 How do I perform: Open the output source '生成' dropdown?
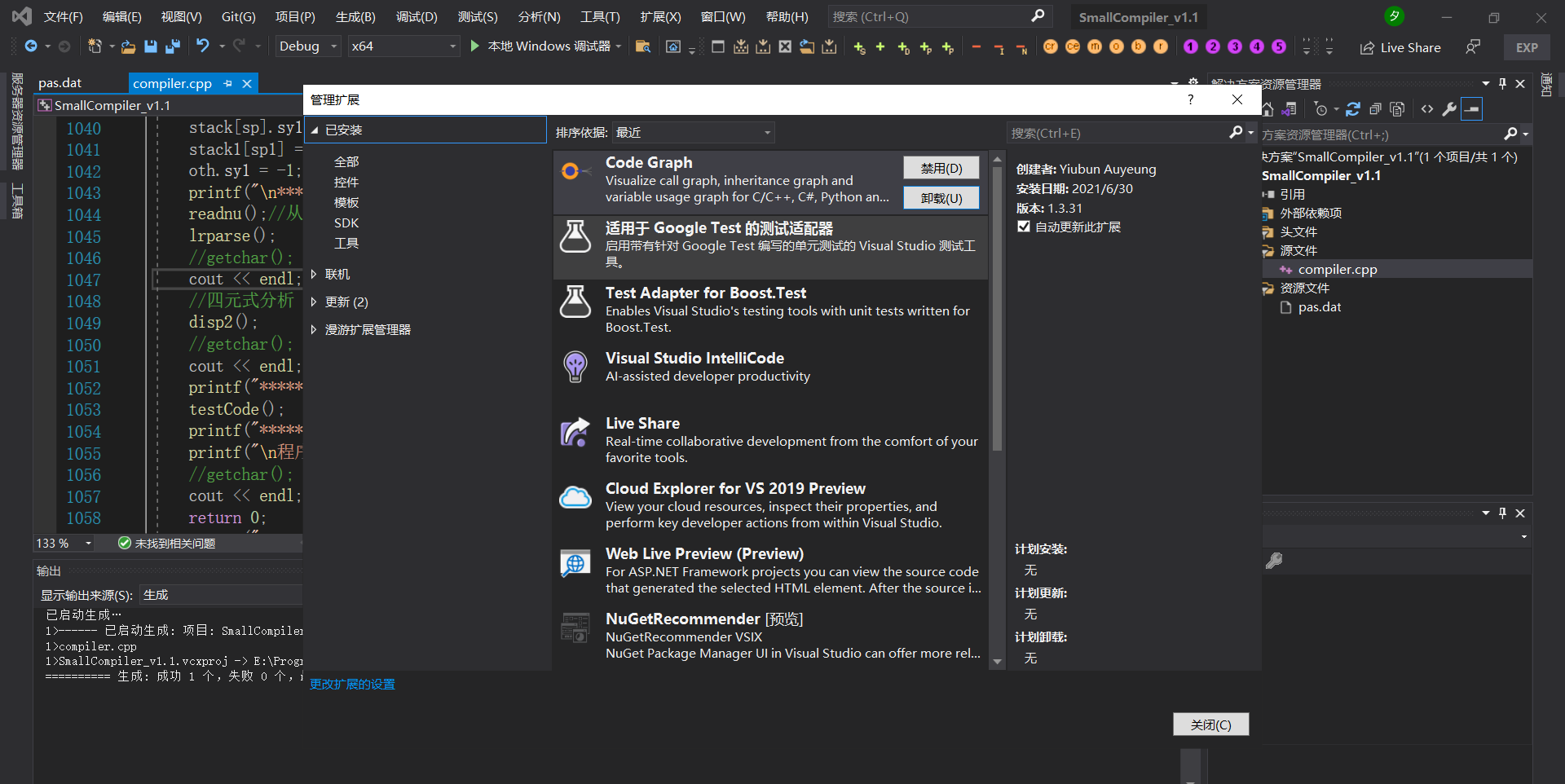click(221, 595)
